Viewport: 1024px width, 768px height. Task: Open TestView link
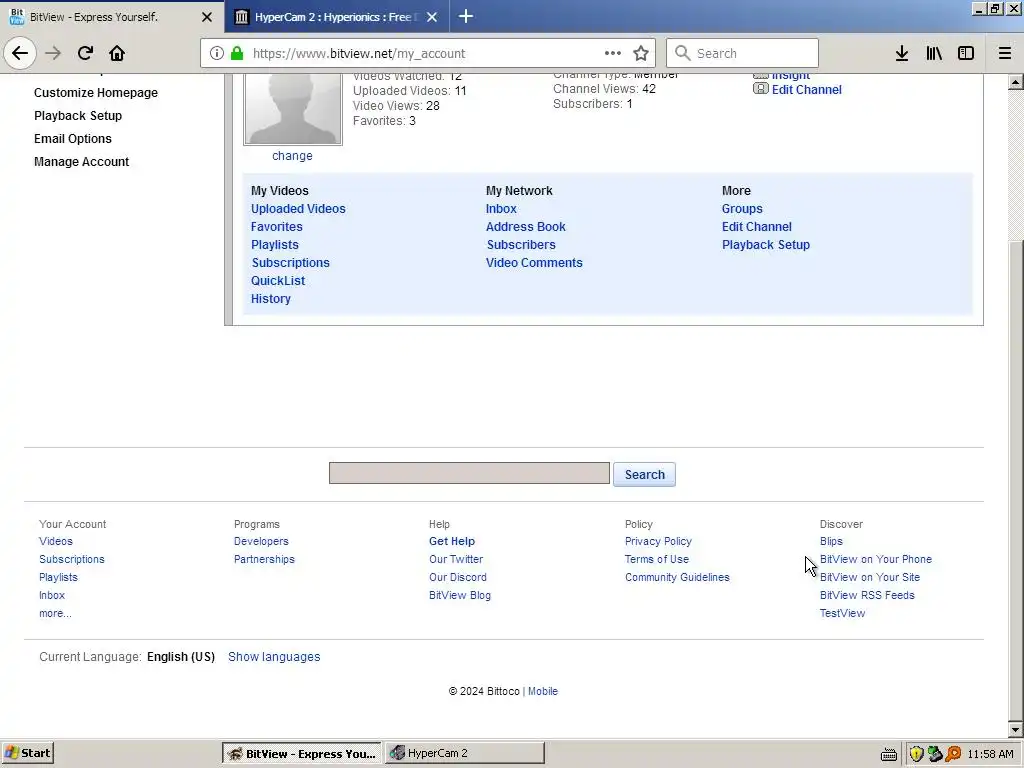click(842, 613)
